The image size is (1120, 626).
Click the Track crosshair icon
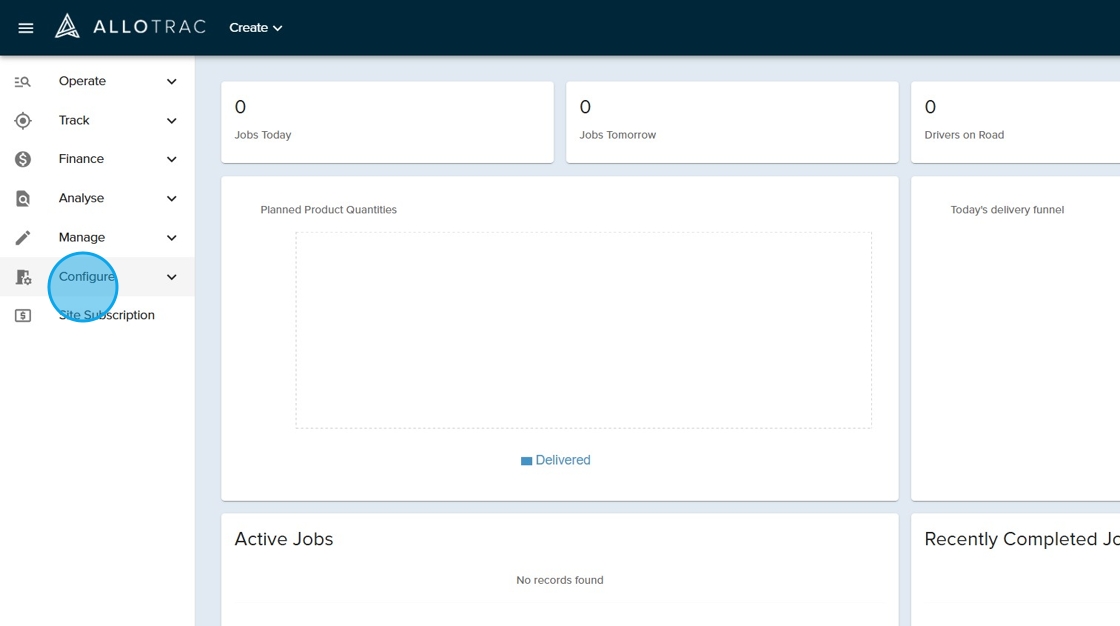click(x=23, y=121)
